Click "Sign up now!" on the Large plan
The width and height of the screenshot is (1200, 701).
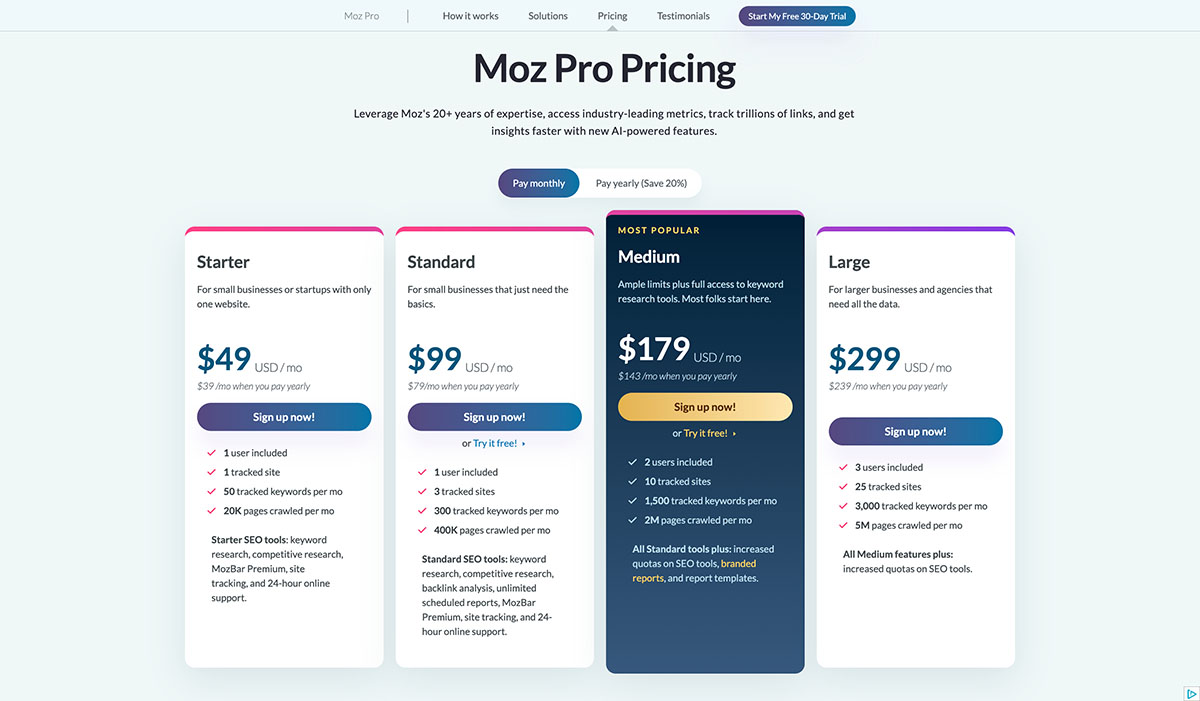(x=915, y=431)
